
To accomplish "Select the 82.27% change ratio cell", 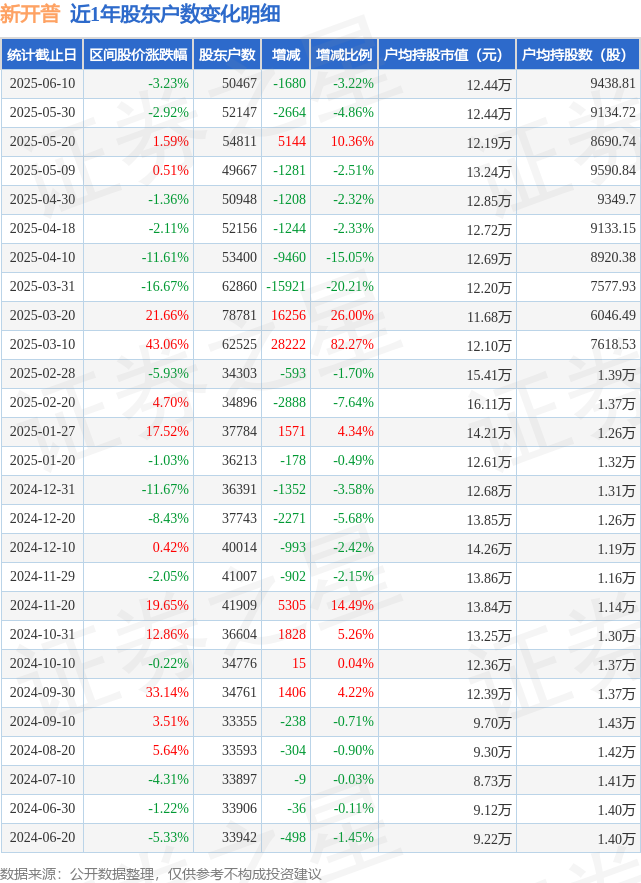I will [x=352, y=344].
